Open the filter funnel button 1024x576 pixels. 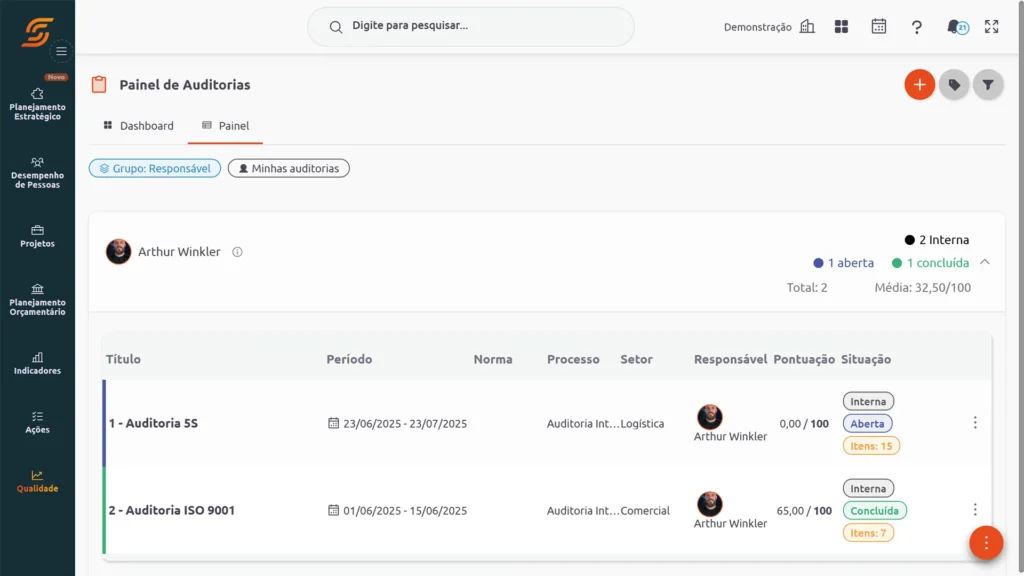988,84
